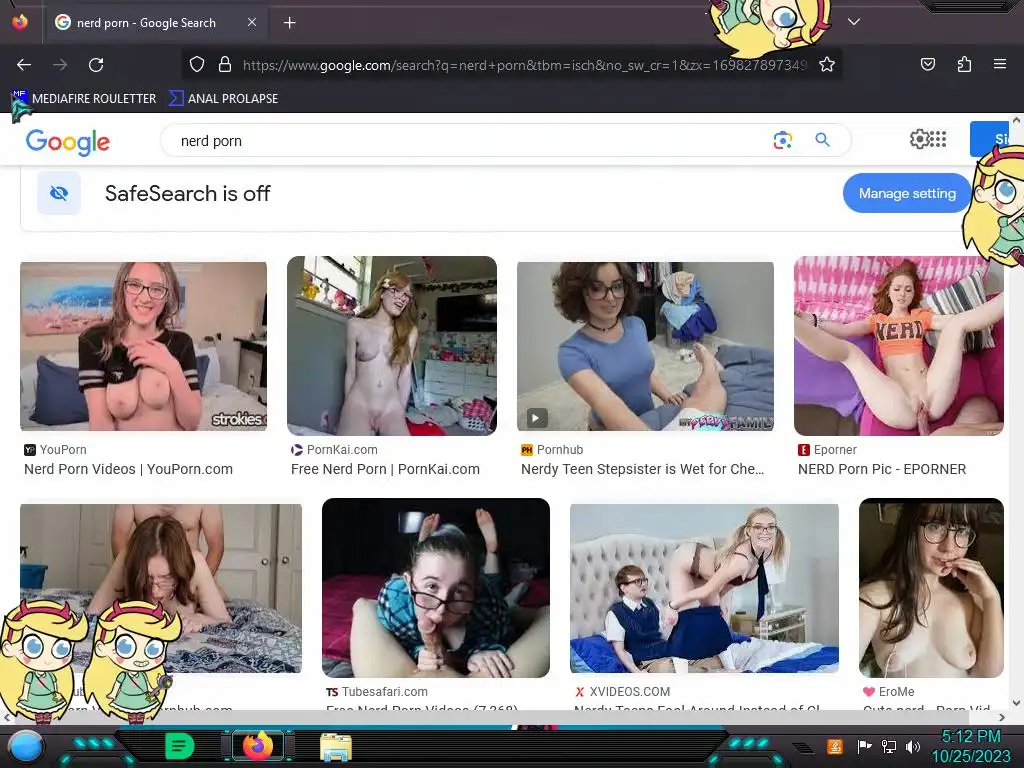Open the tracking protection shield icon
Image resolution: width=1024 pixels, height=768 pixels.
(197, 64)
